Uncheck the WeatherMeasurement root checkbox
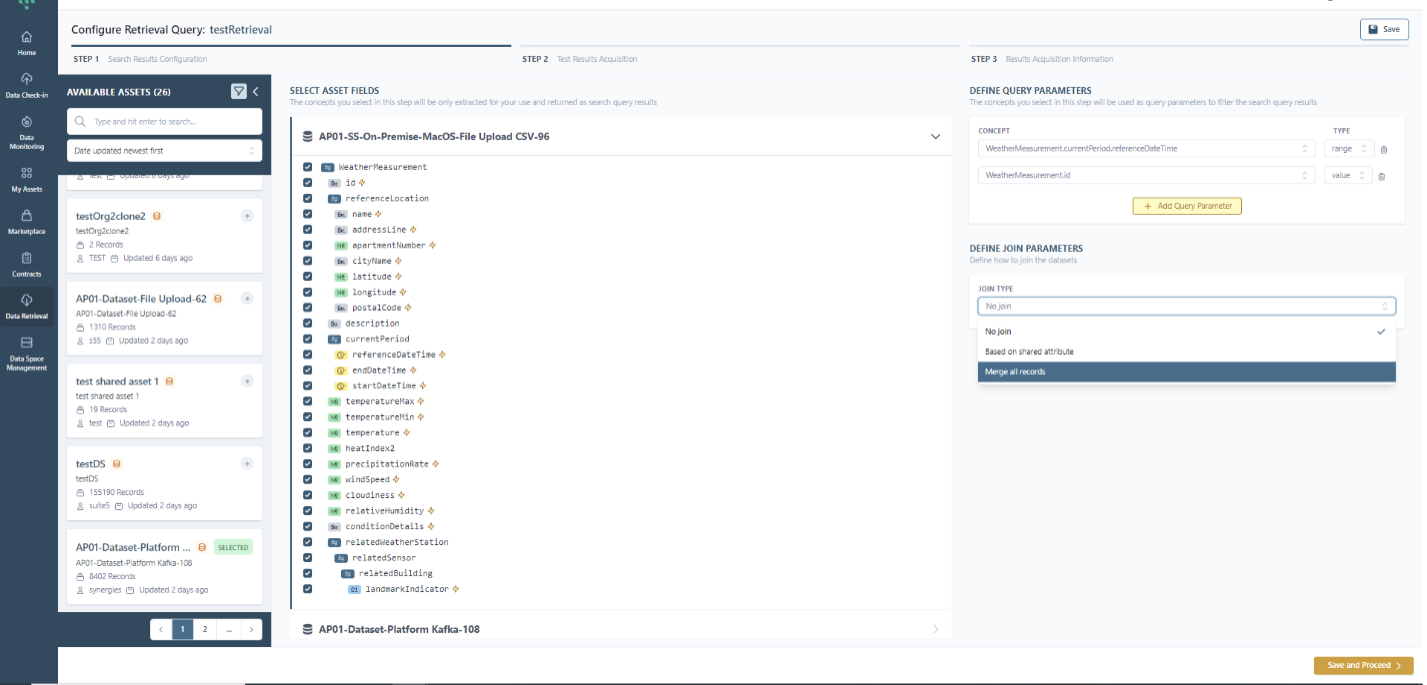Image resolution: width=1427 pixels, height=685 pixels. coord(308,167)
